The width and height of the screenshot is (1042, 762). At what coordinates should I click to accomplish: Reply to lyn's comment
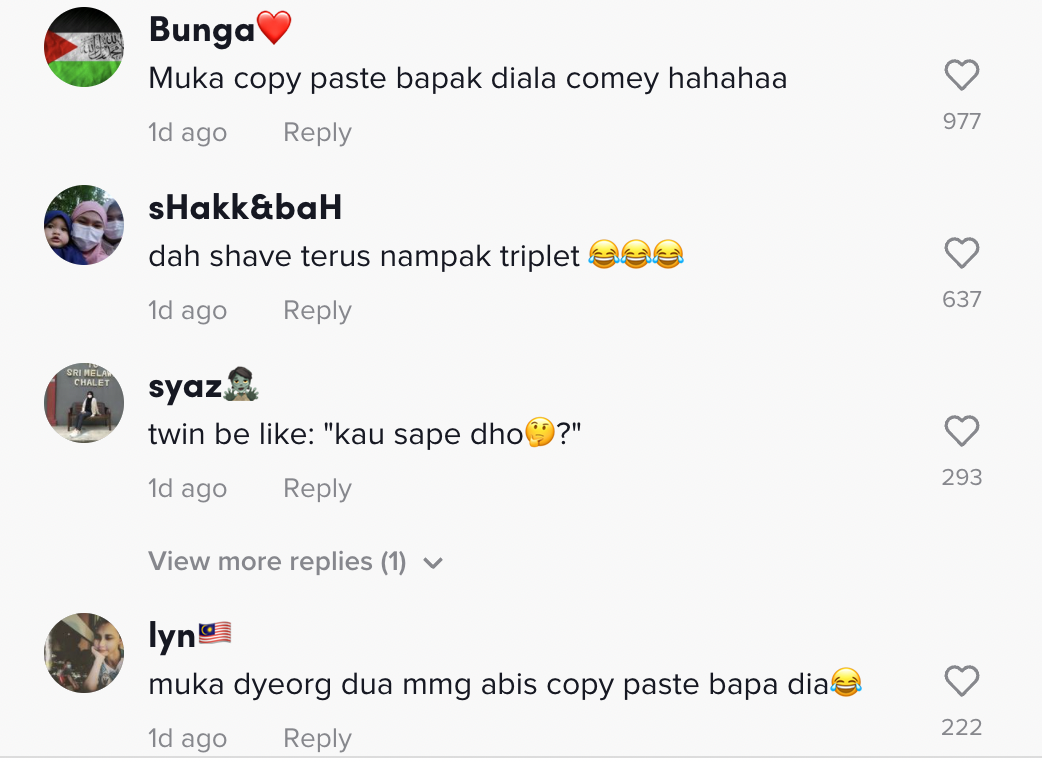317,738
